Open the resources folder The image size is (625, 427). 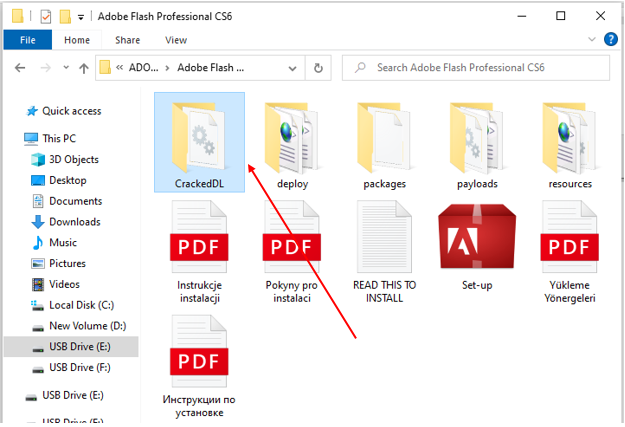click(570, 146)
